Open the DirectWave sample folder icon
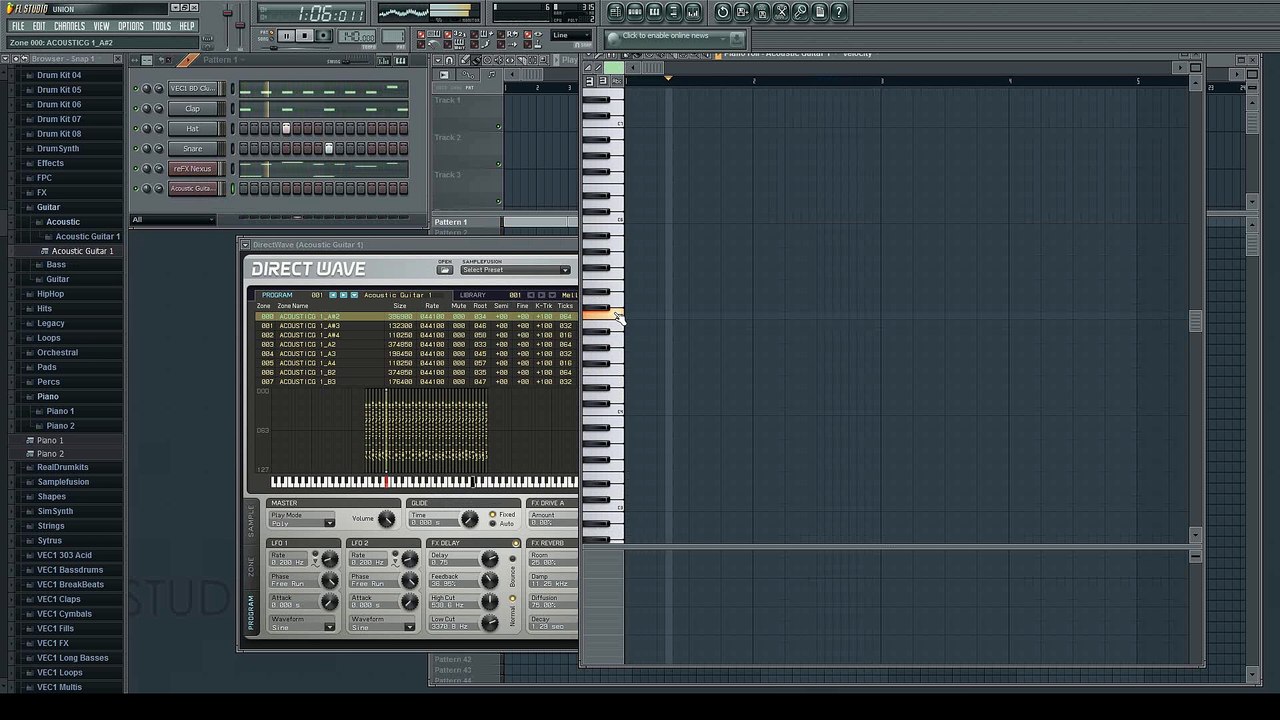Image resolution: width=1280 pixels, height=720 pixels. point(445,270)
